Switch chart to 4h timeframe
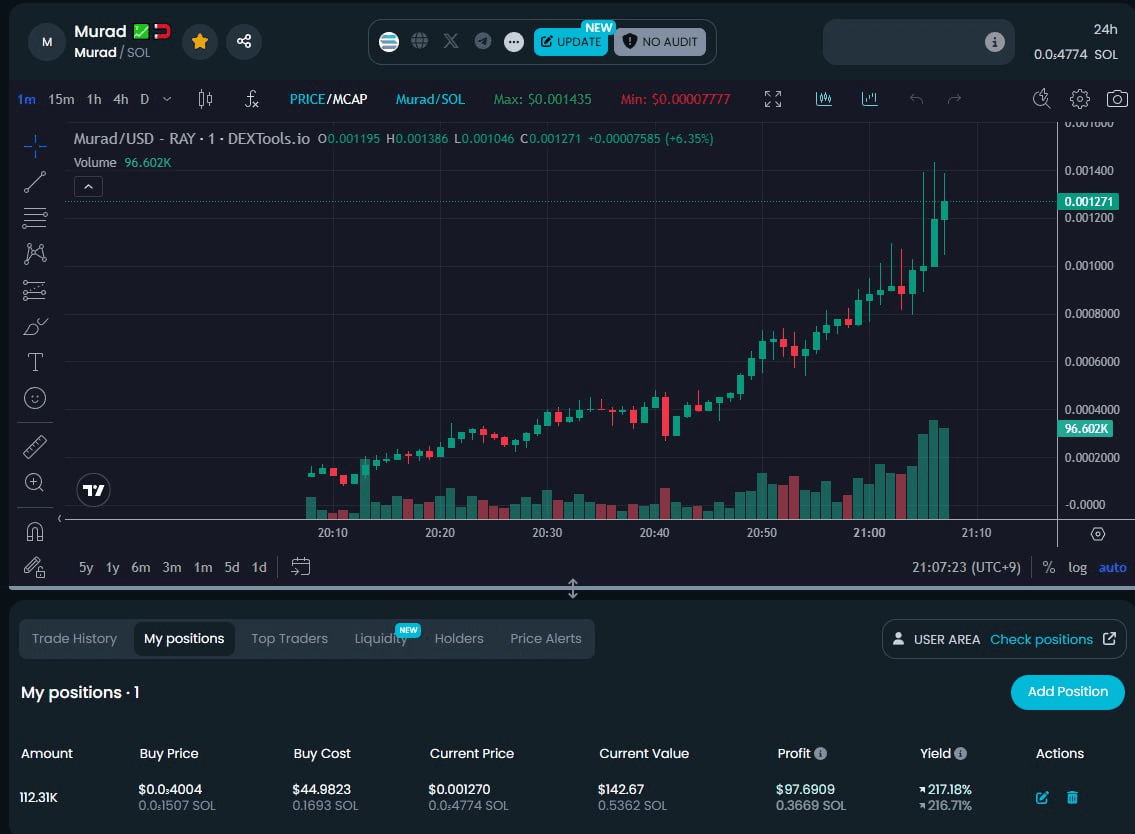1135x834 pixels. coord(121,99)
